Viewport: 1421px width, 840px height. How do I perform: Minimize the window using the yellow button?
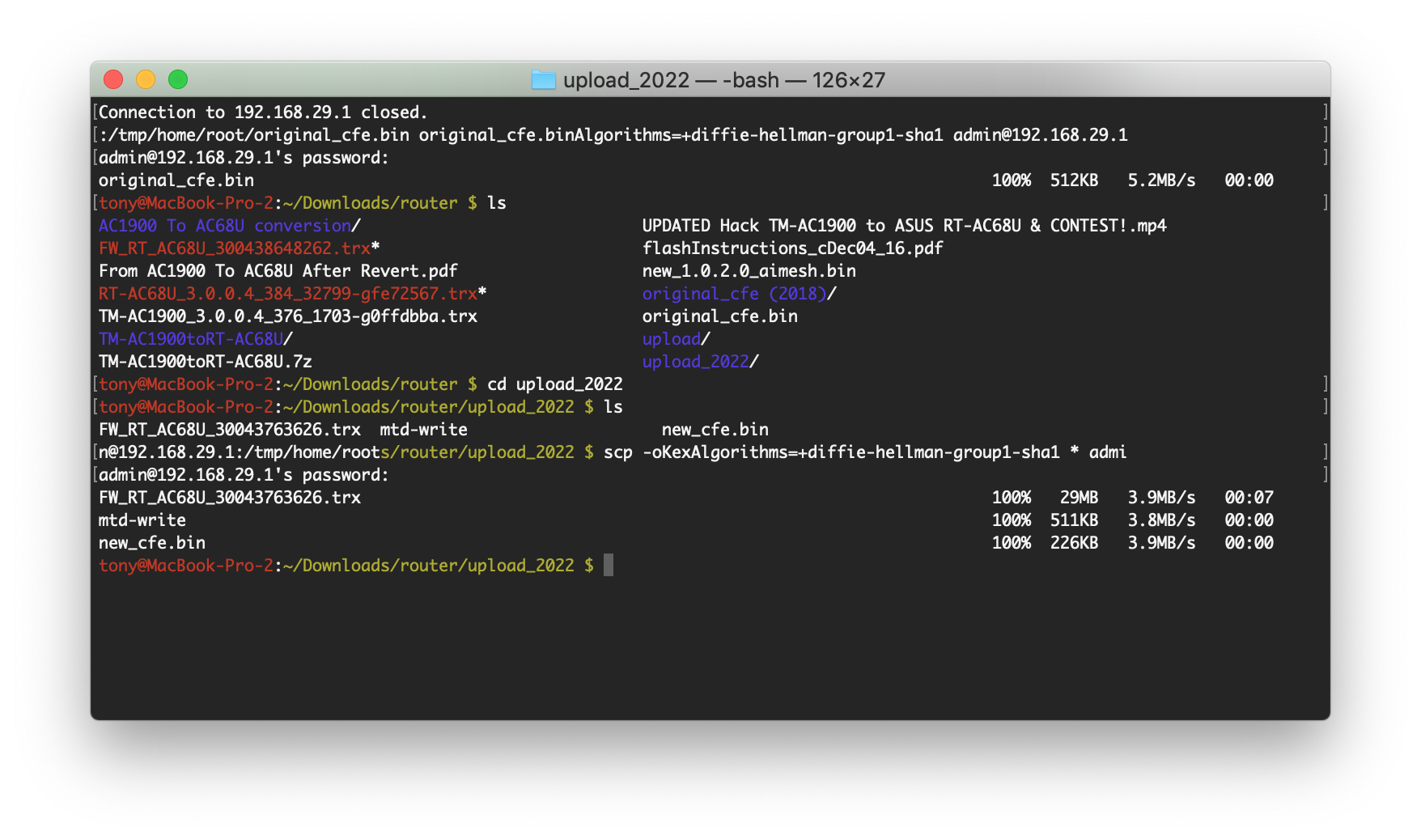pos(146,79)
